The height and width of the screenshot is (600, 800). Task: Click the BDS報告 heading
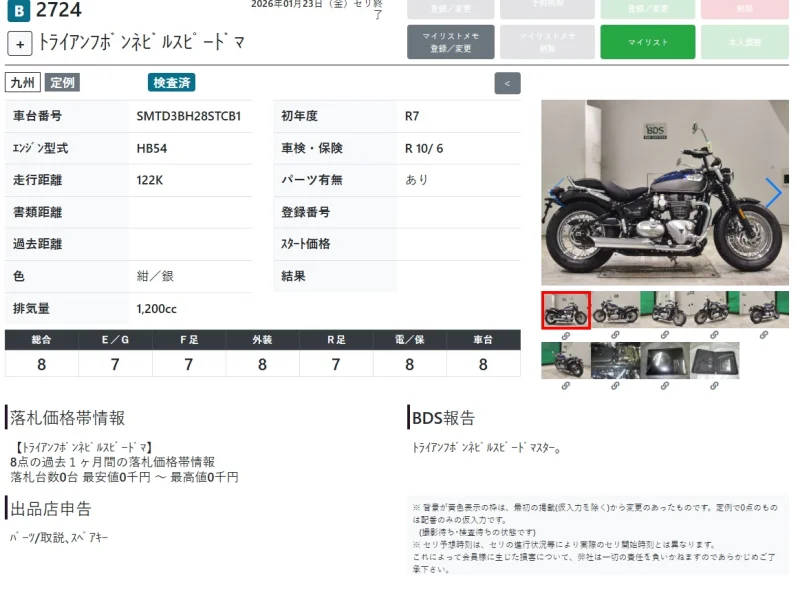pos(443,418)
